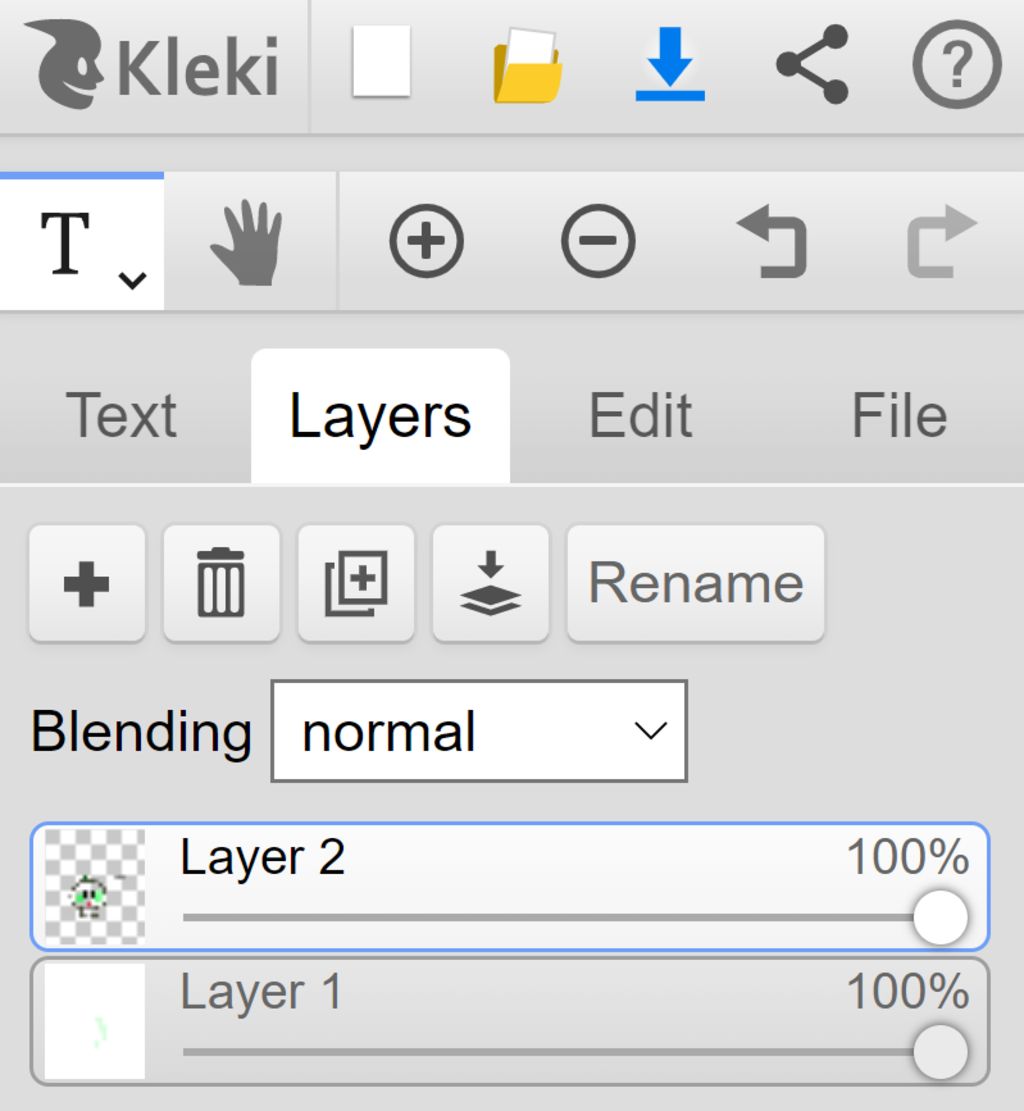
Task: Click the share icon
Action: (812, 64)
